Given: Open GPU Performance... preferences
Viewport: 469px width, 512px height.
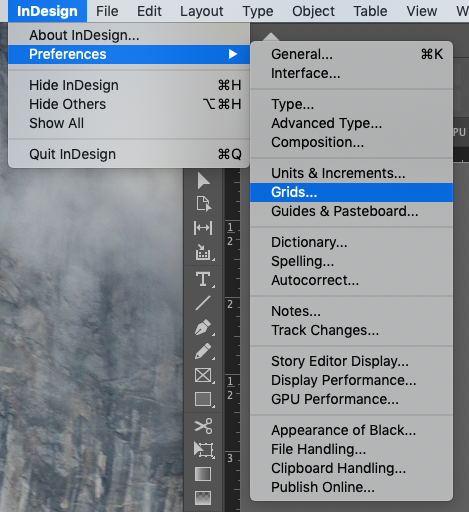Looking at the screenshot, I should 351,399.
